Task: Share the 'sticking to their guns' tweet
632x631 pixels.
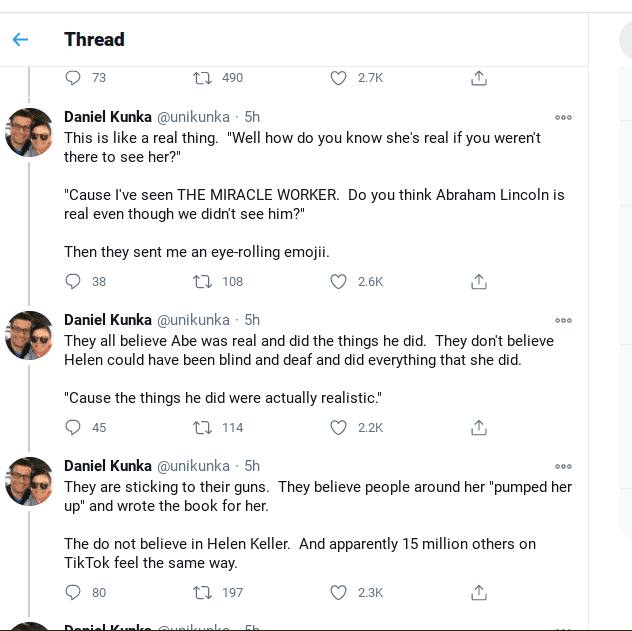Action: point(478,593)
